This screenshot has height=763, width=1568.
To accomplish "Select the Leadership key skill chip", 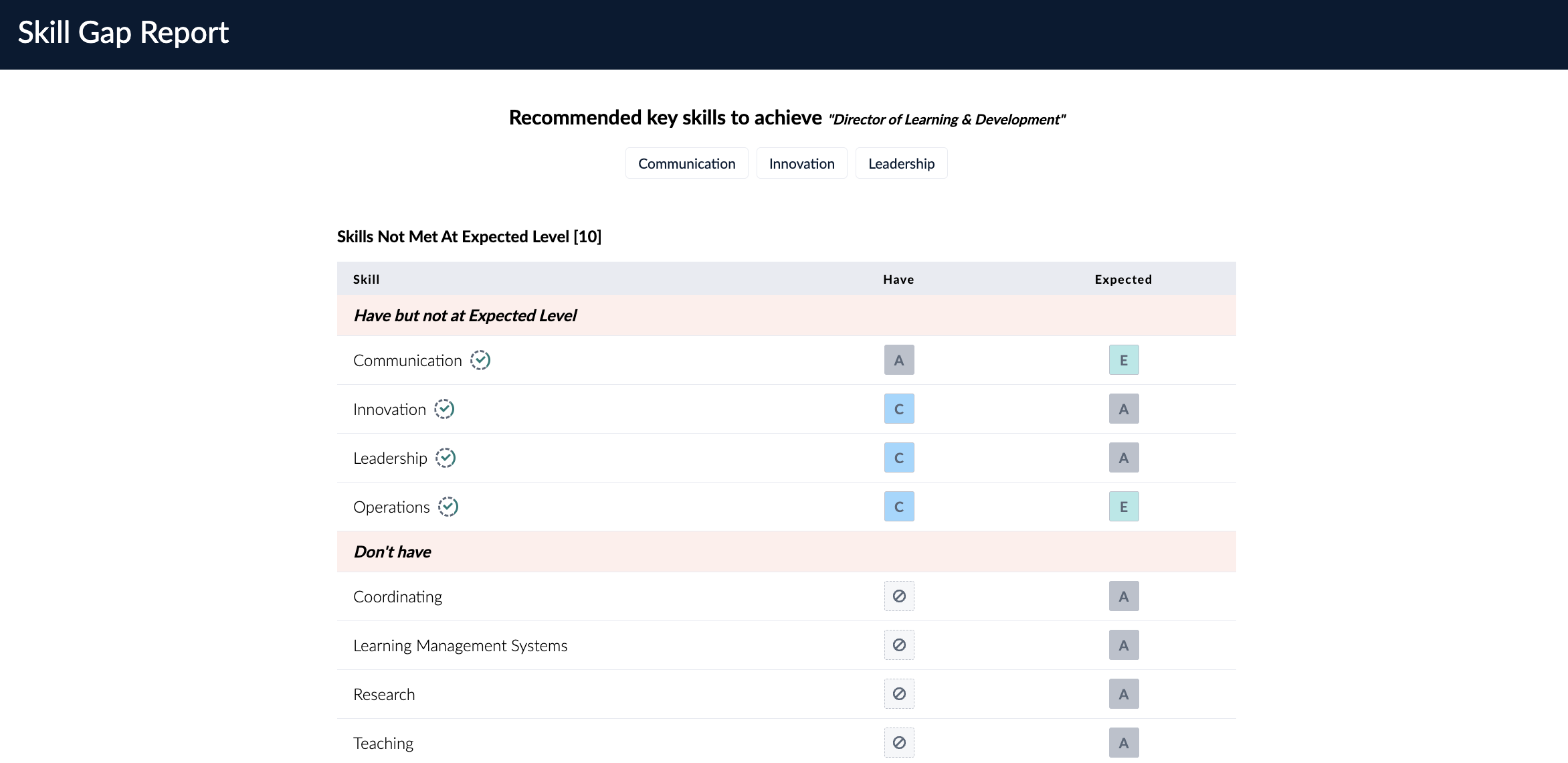I will 902,163.
